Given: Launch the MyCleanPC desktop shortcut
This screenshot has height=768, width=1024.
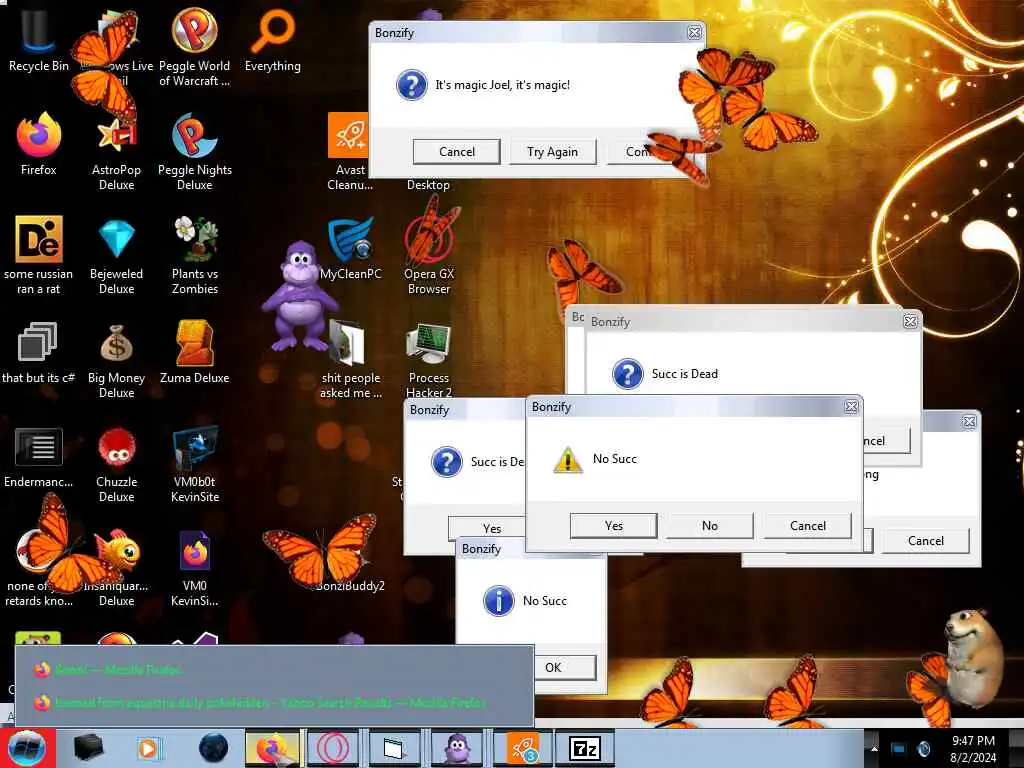Looking at the screenshot, I should (351, 248).
